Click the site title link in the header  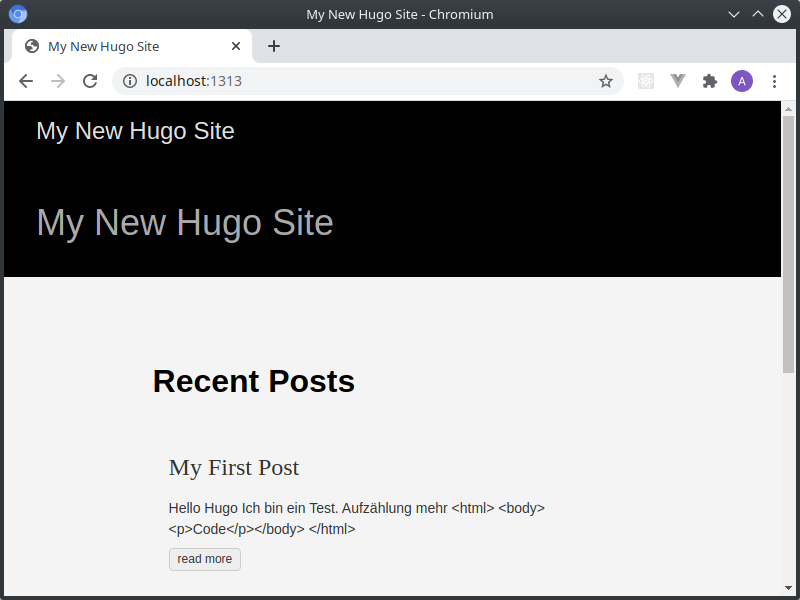pyautogui.click(x=135, y=131)
